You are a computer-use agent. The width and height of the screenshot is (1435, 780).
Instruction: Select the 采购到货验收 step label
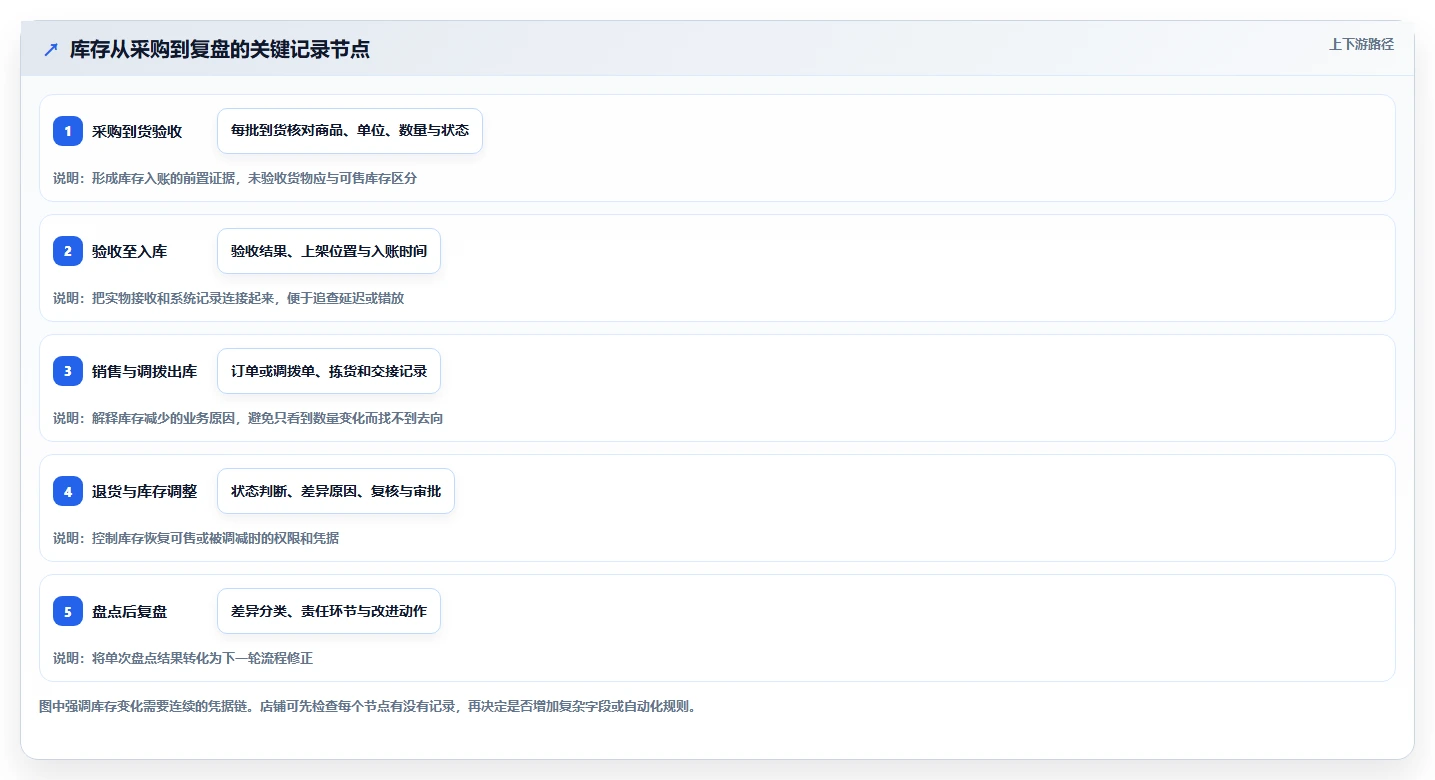(x=137, y=131)
